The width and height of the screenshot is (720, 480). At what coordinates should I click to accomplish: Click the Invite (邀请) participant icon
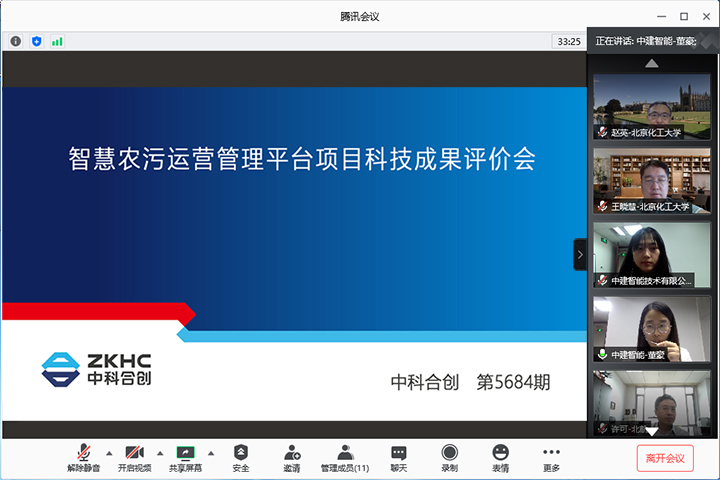click(291, 453)
